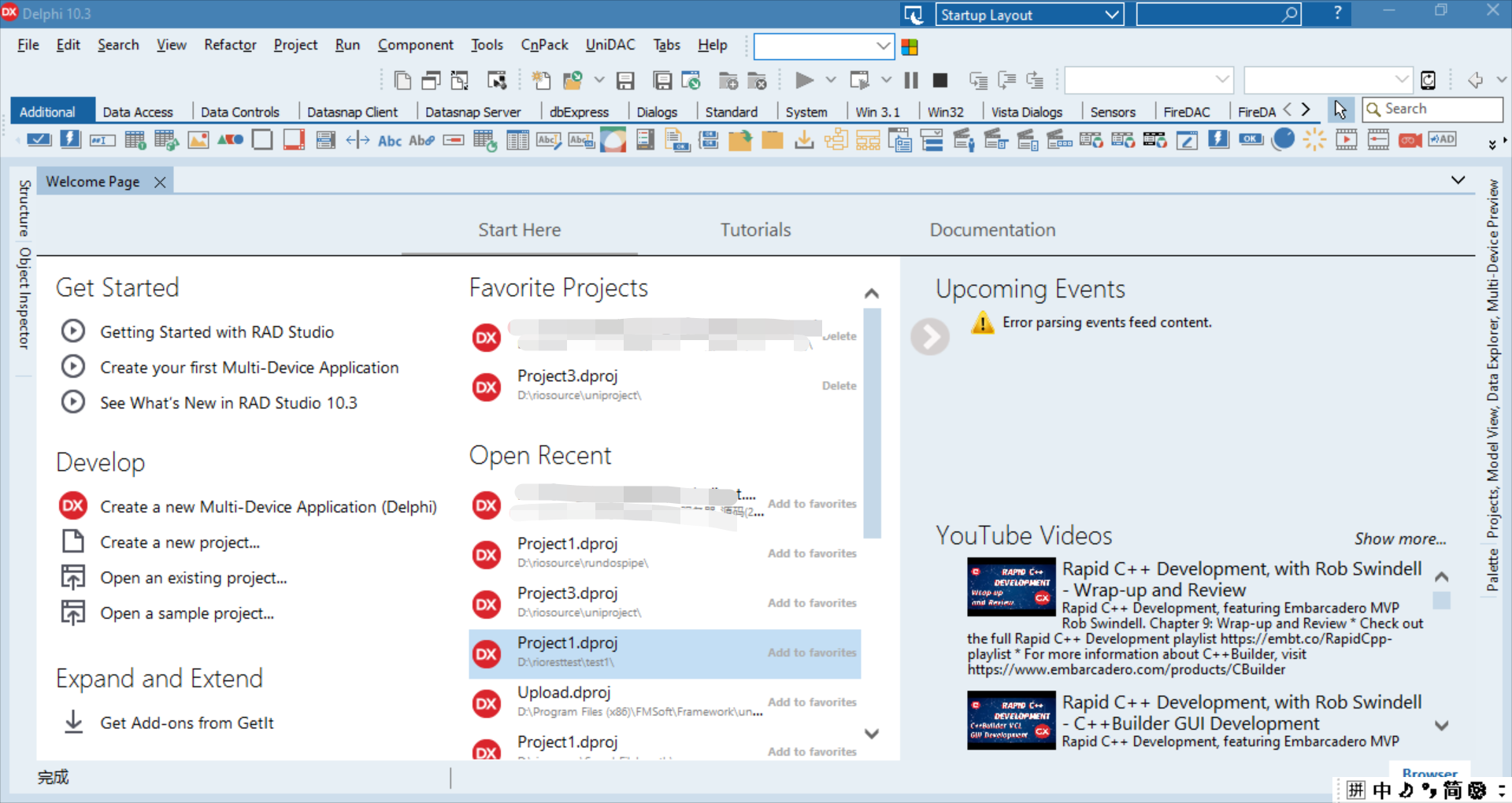The width and height of the screenshot is (1512, 803).
Task: Click the Add file to project icon
Action: pyautogui.click(x=728, y=80)
